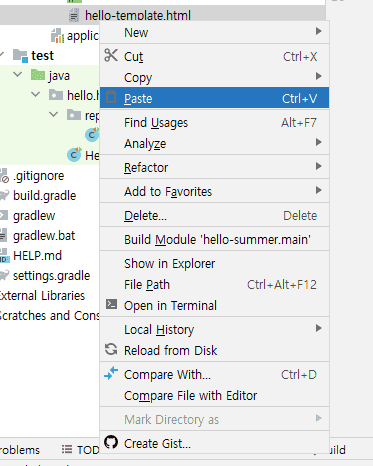The width and height of the screenshot is (373, 466).
Task: Collapse the java folder chevron
Action: [x=18, y=74]
